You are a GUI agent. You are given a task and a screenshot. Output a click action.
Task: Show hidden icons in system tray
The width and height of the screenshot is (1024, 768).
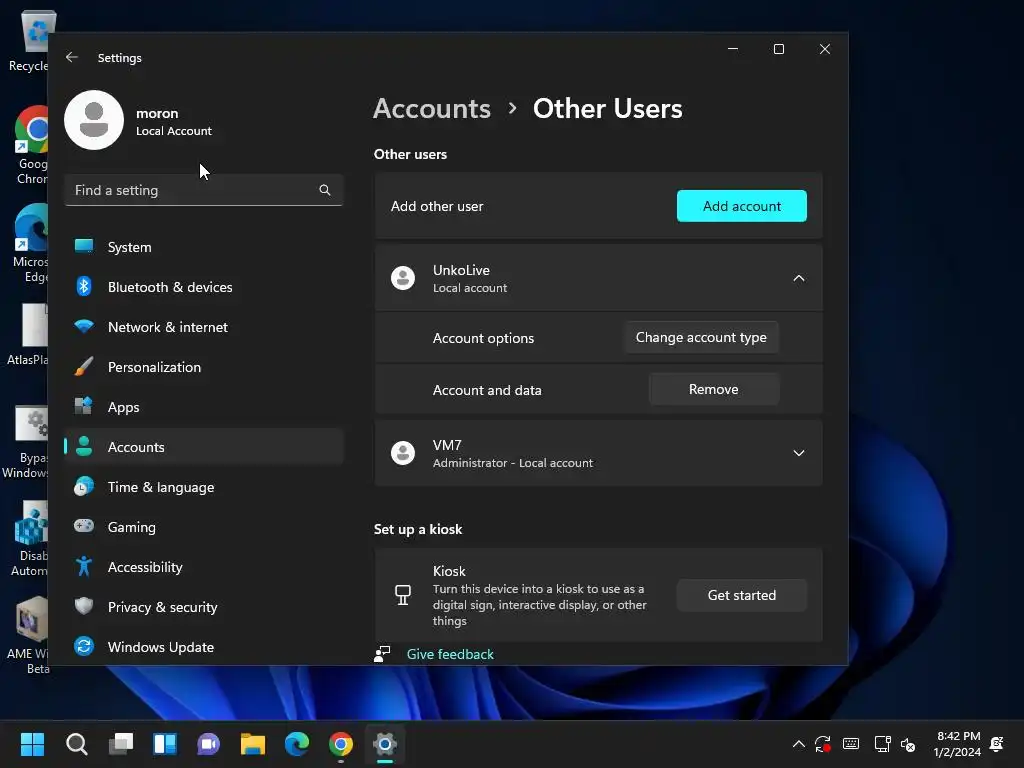pyautogui.click(x=798, y=744)
